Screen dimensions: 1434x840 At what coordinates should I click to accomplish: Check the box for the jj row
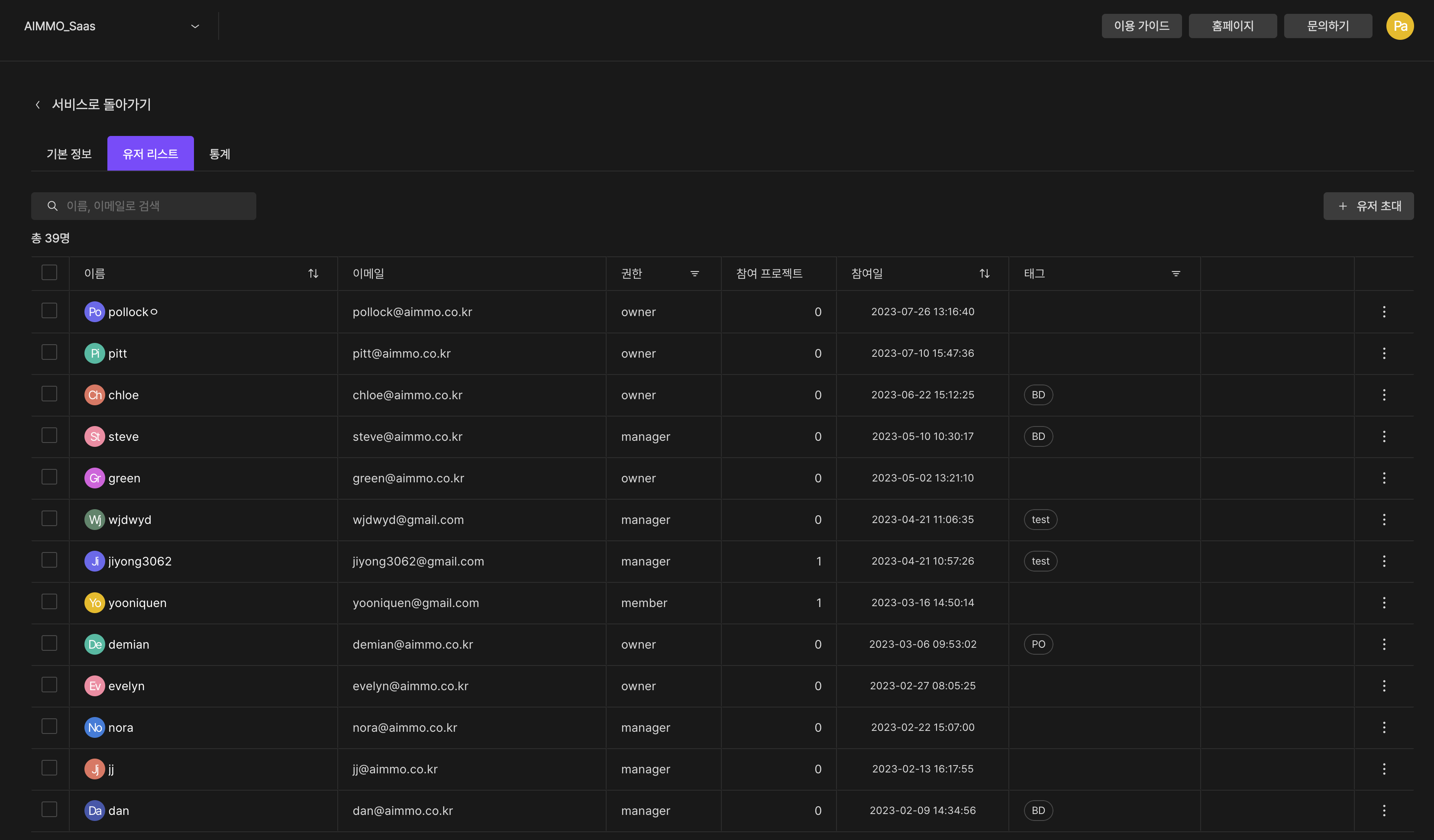[49, 767]
